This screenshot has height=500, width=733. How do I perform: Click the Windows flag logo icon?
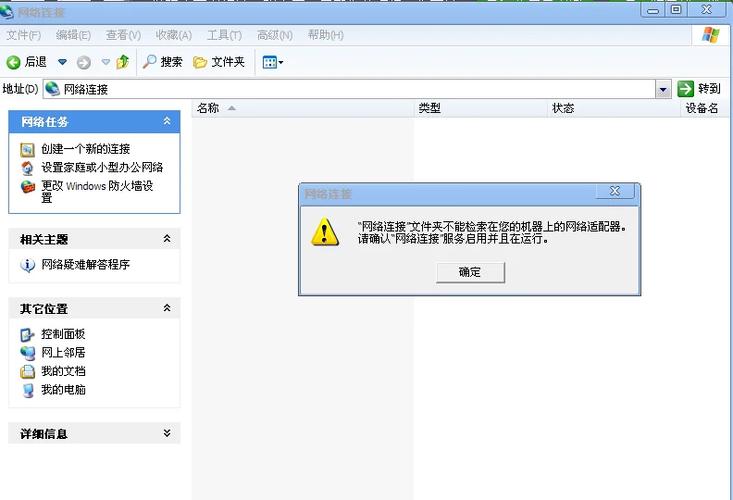pos(711,35)
